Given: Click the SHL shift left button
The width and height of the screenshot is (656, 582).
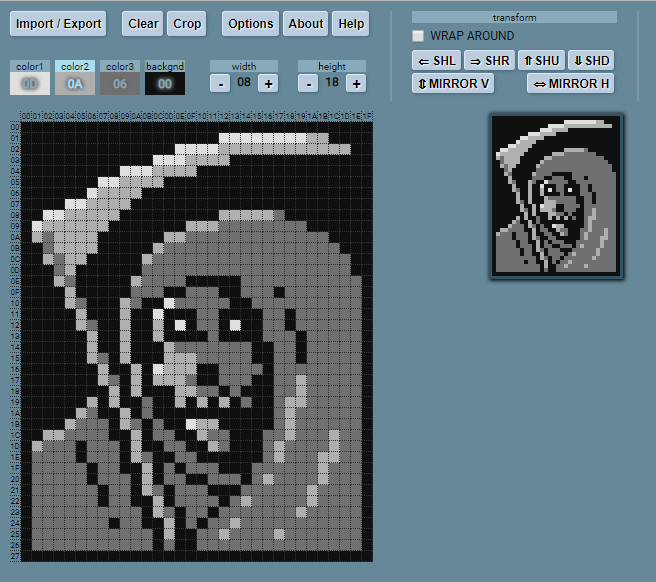Looking at the screenshot, I should [x=435, y=61].
